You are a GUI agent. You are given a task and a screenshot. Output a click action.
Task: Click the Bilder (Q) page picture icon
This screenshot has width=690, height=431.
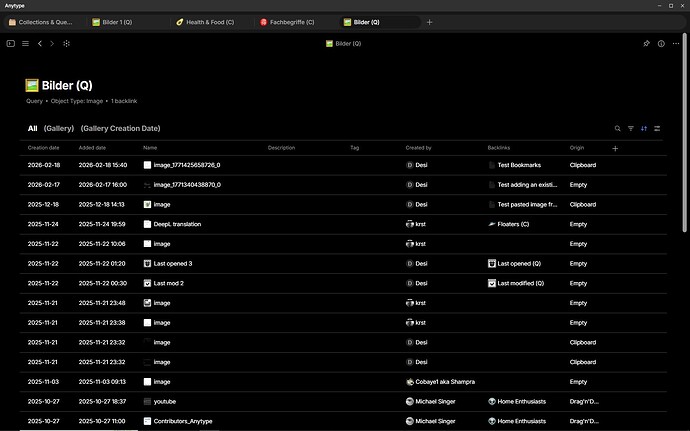pos(32,85)
